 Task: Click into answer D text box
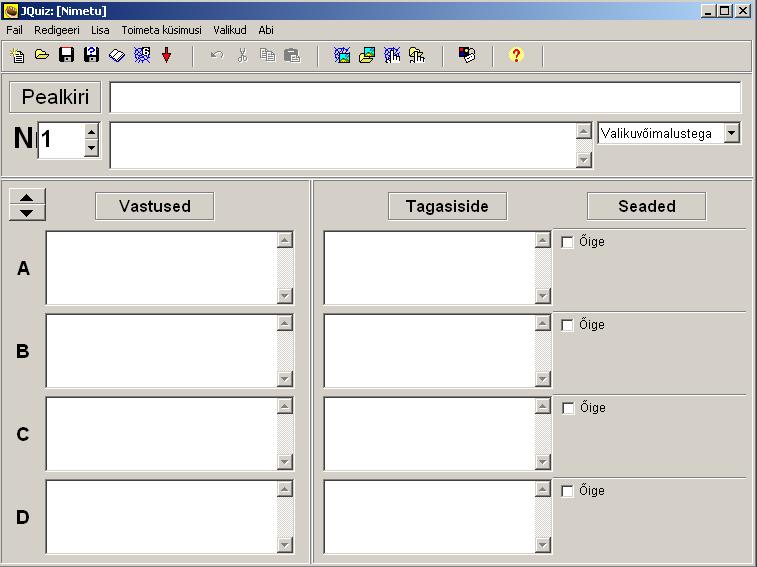click(162, 517)
